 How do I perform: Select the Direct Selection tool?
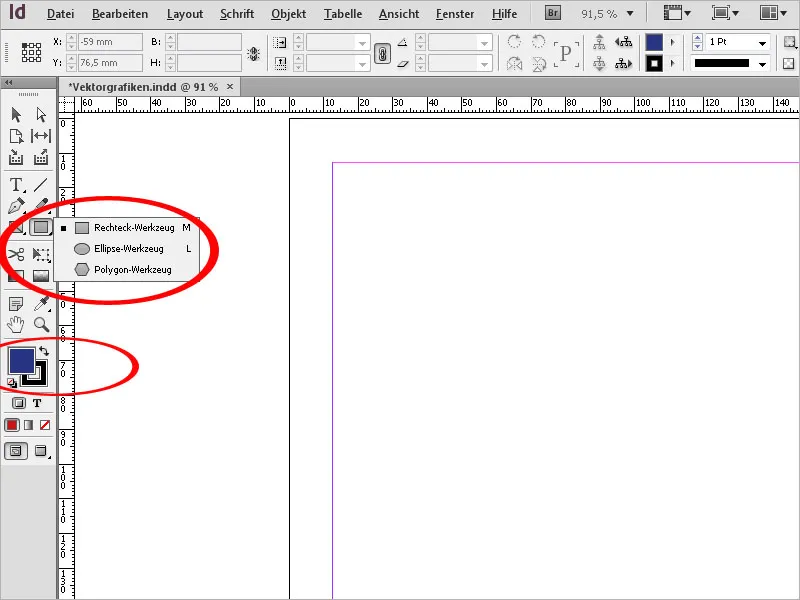click(40, 115)
